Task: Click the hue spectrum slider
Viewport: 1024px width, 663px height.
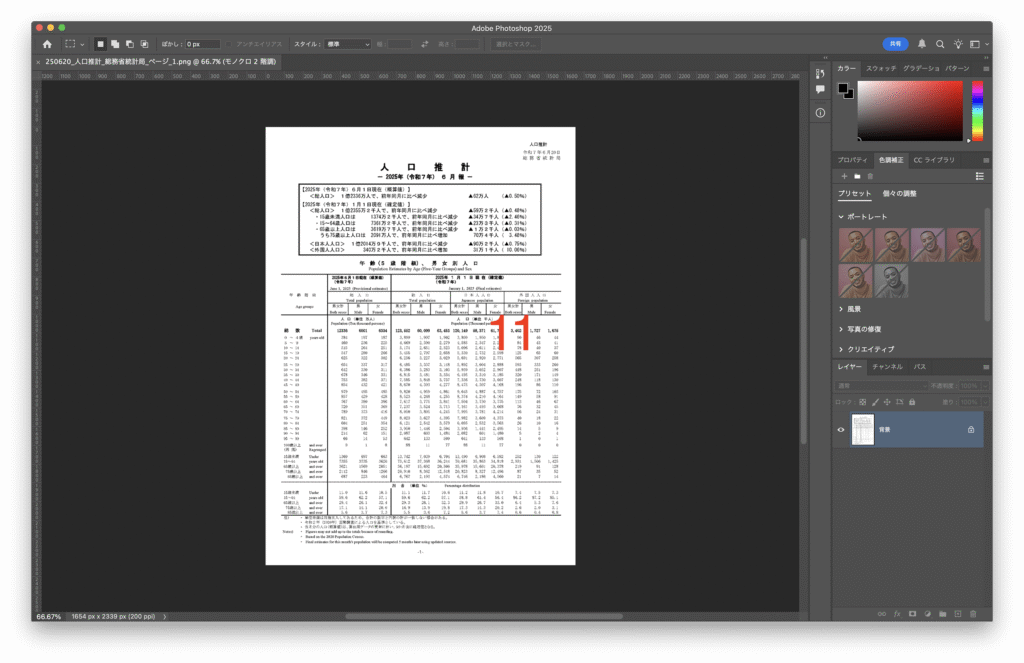Action: (x=977, y=110)
